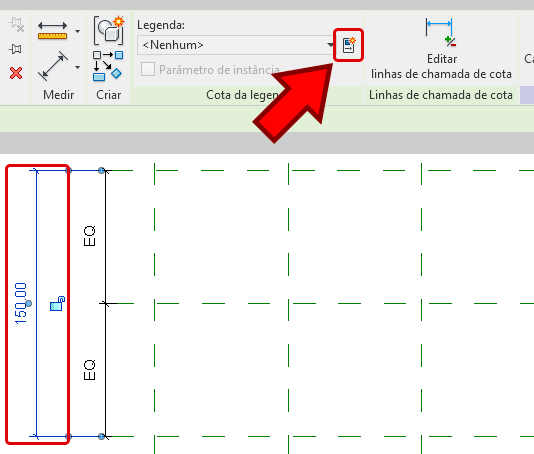Screen dimensions: 534x454
Task: Click Editar linhas de chamada de cota
Action: 441,49
